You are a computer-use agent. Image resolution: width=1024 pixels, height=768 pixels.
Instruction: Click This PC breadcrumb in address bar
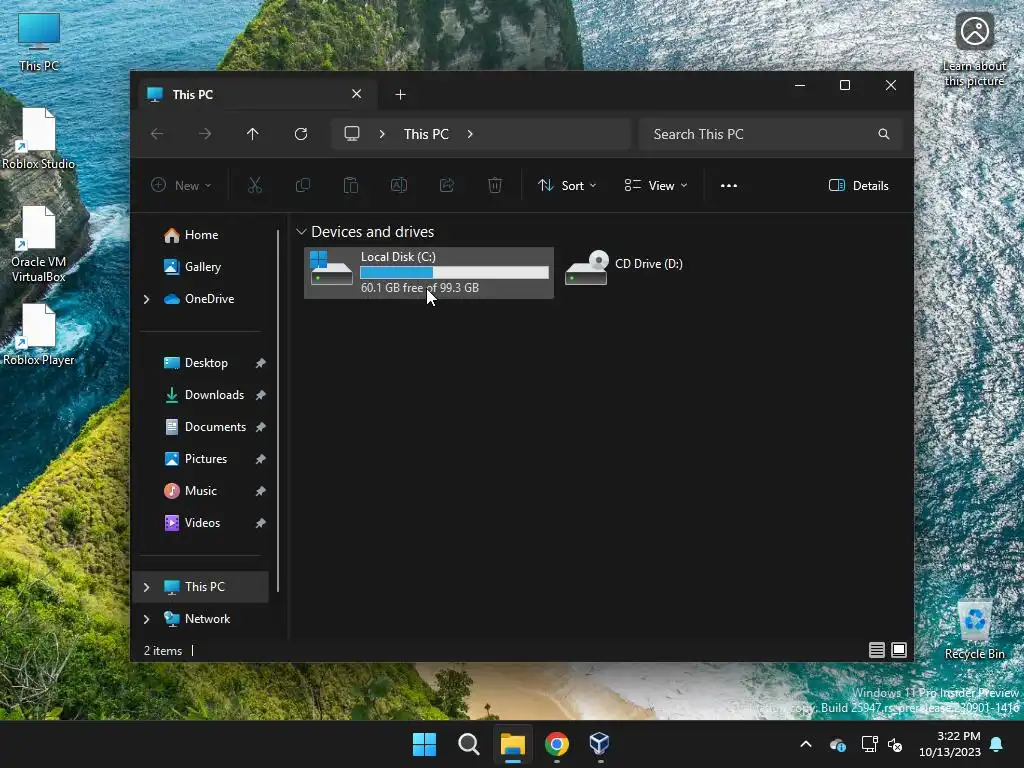click(x=426, y=134)
